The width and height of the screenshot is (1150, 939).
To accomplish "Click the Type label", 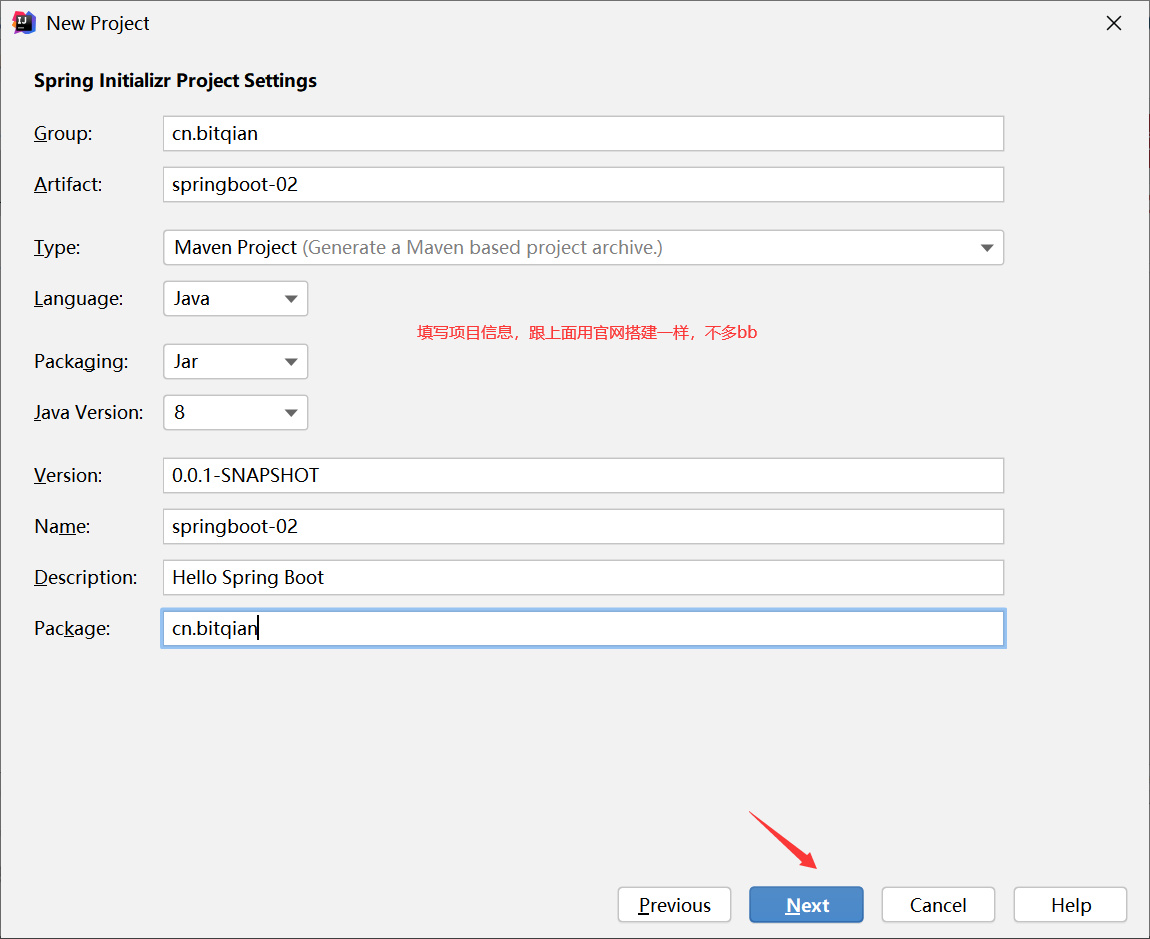I will point(56,247).
